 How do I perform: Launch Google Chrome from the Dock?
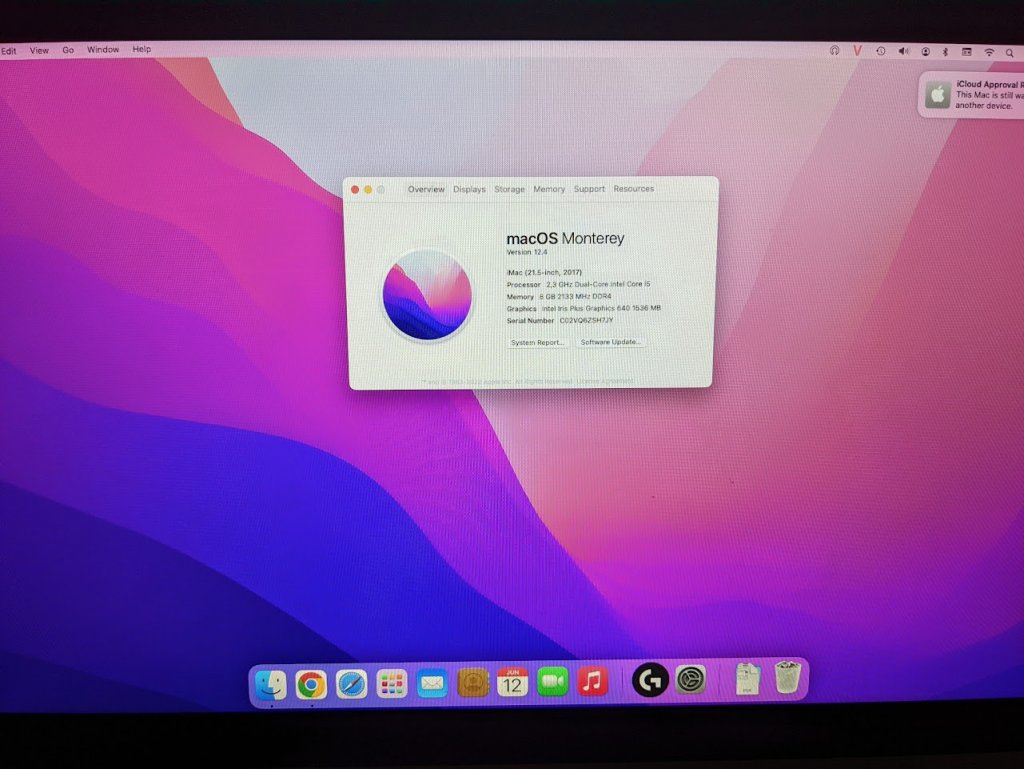[x=311, y=684]
